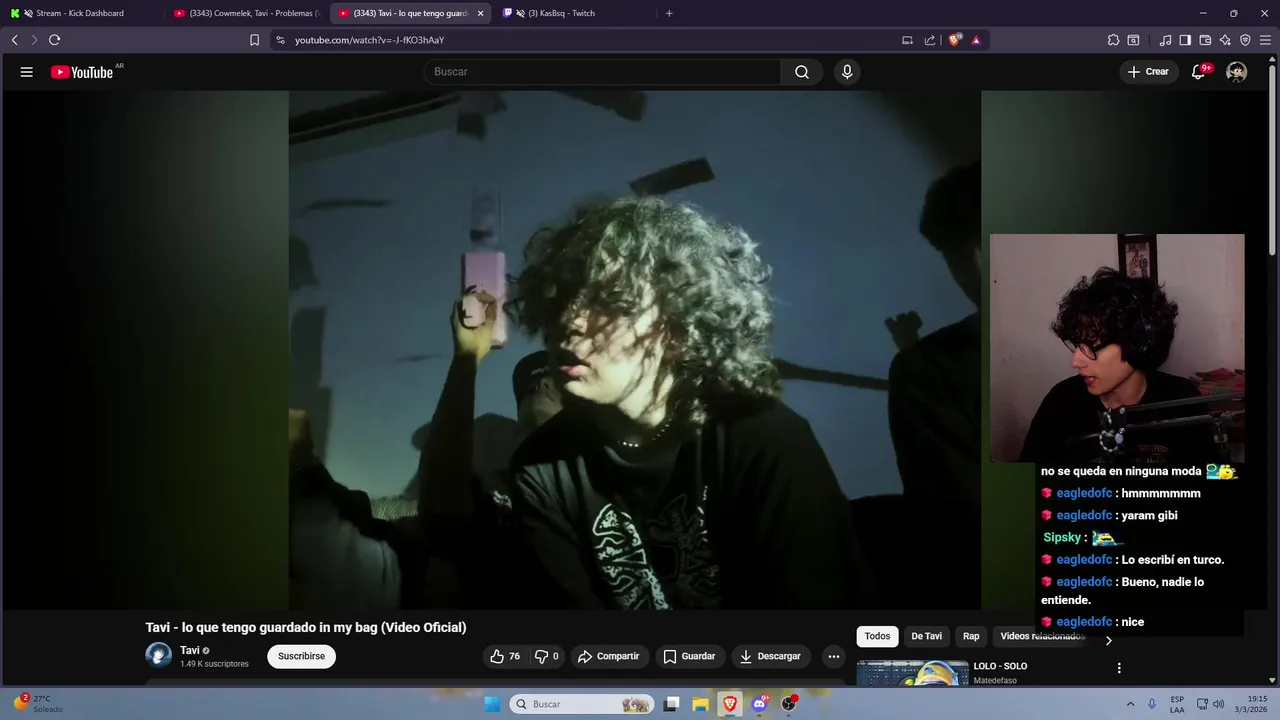This screenshot has width=1280, height=720.
Task: Click Windows Start button in taskbar
Action: (x=492, y=704)
